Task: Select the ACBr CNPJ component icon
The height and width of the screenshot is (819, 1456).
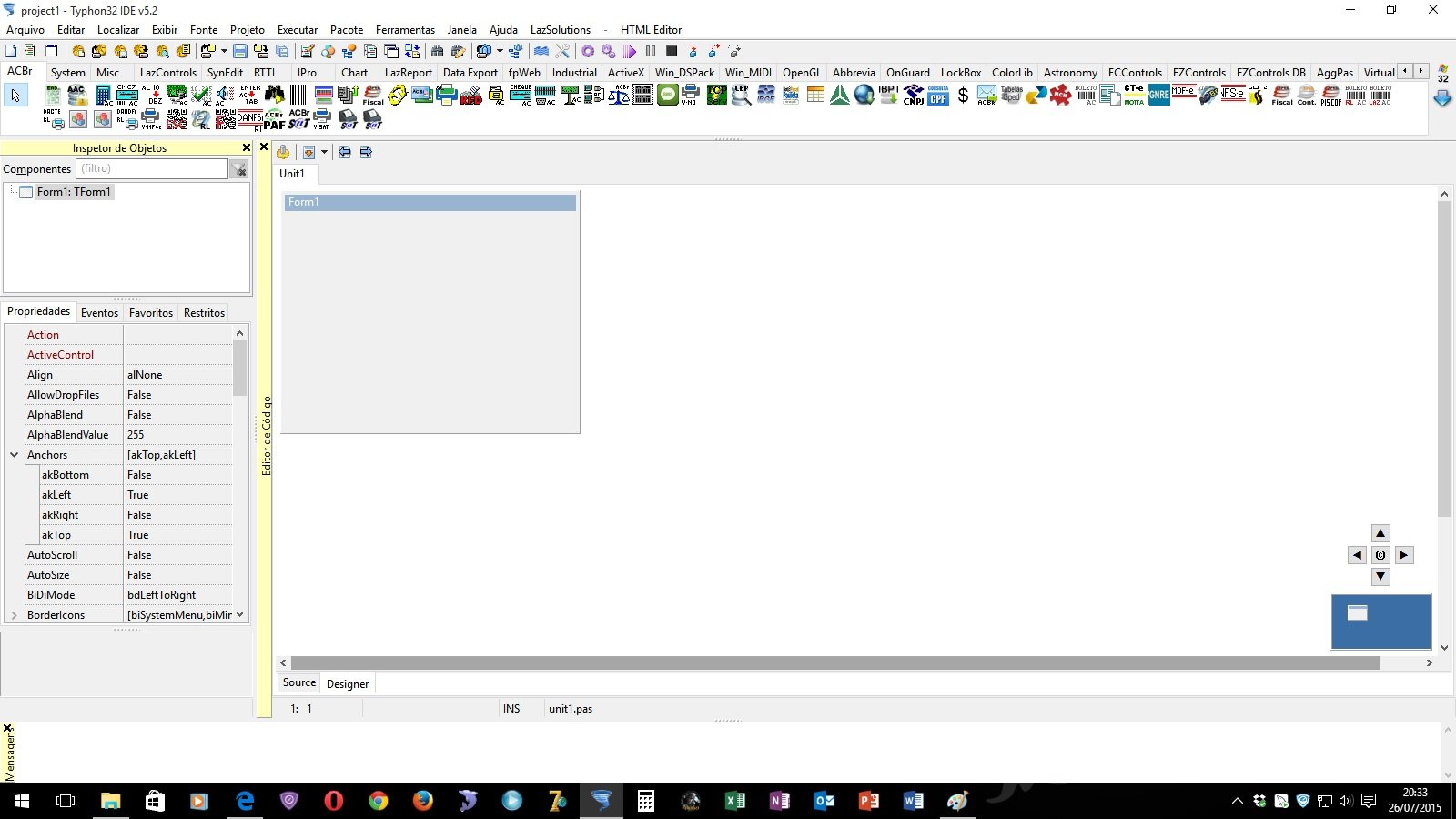Action: tap(914, 95)
